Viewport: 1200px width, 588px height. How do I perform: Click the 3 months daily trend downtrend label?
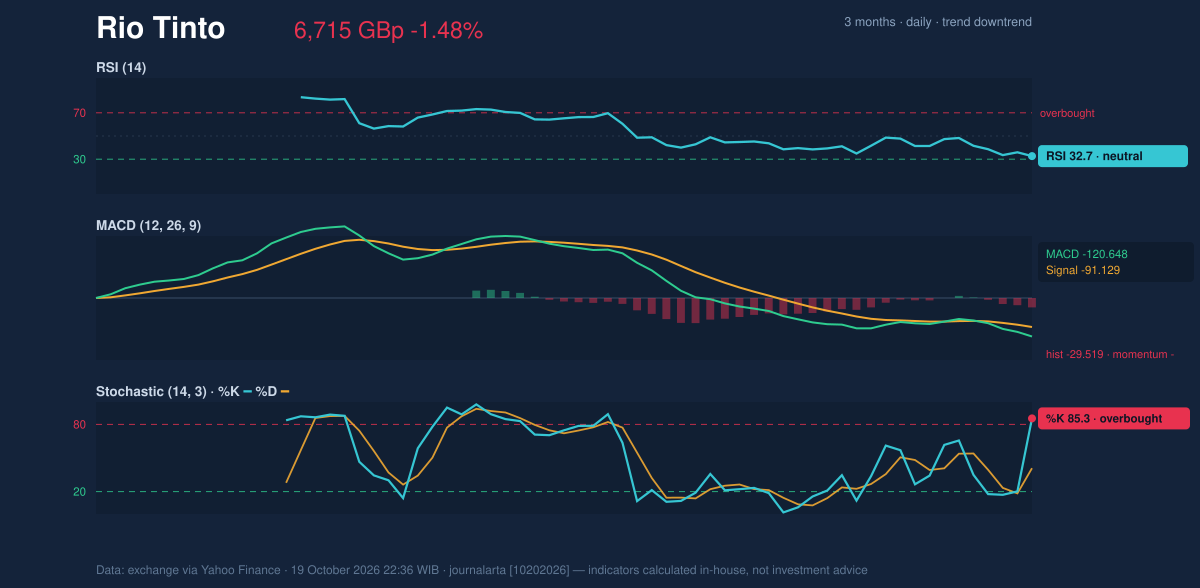(x=938, y=22)
